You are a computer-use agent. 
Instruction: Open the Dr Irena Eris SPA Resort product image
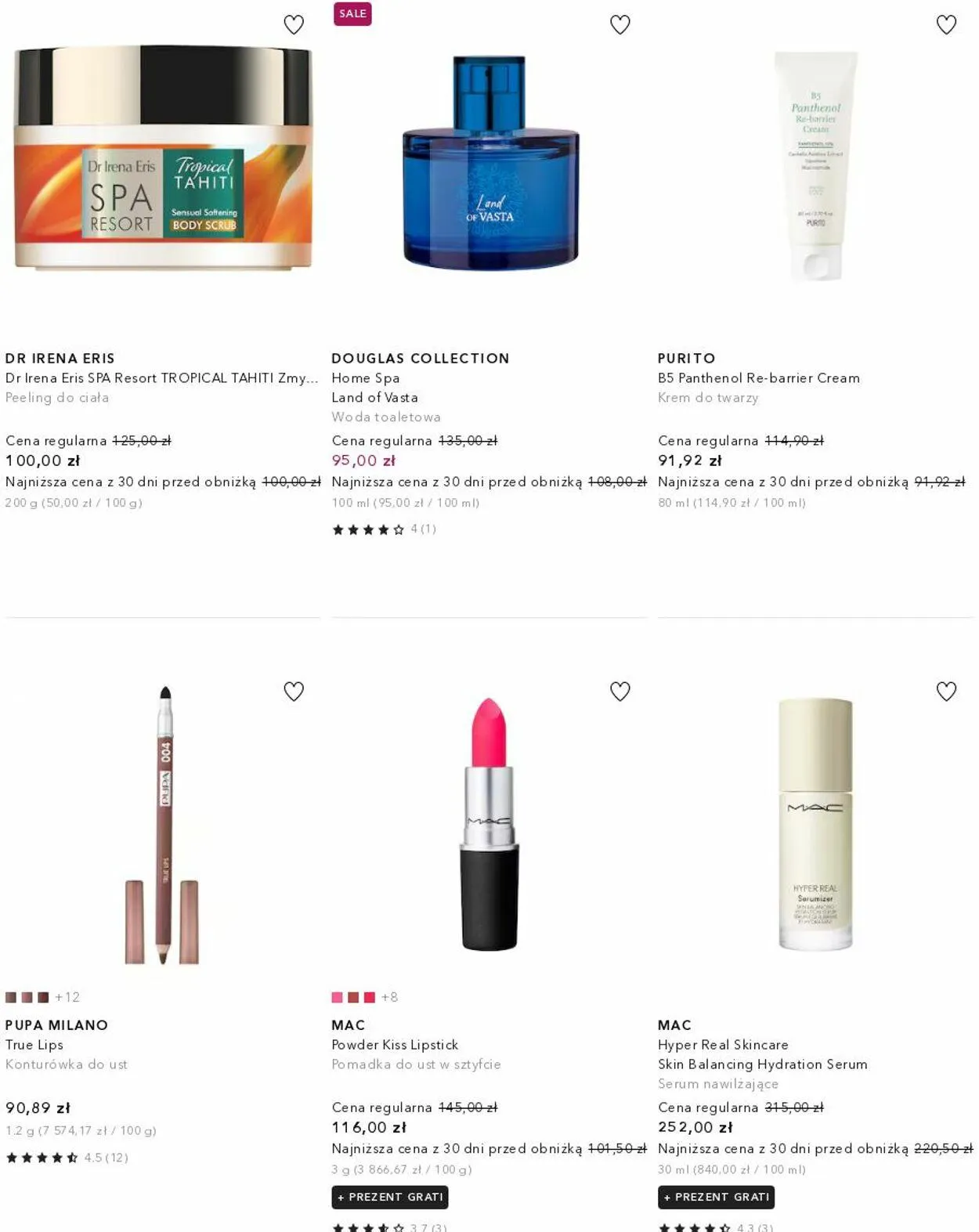point(163,158)
